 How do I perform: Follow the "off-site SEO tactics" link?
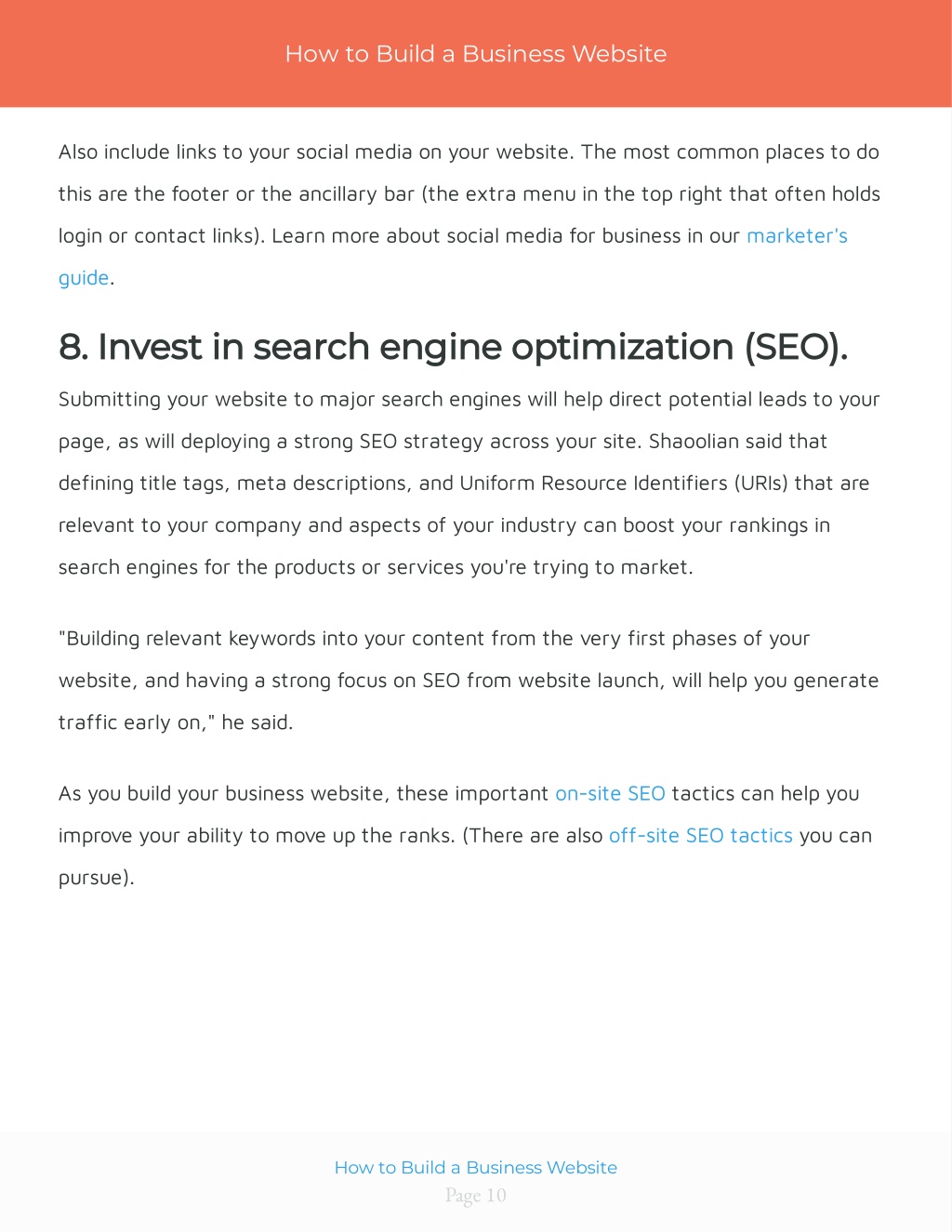click(x=701, y=836)
